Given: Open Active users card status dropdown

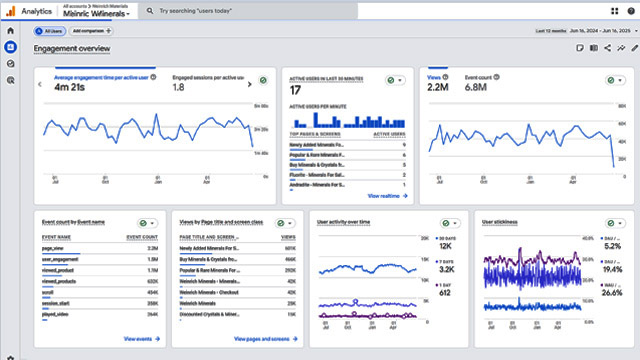Looking at the screenshot, I should 395,80.
